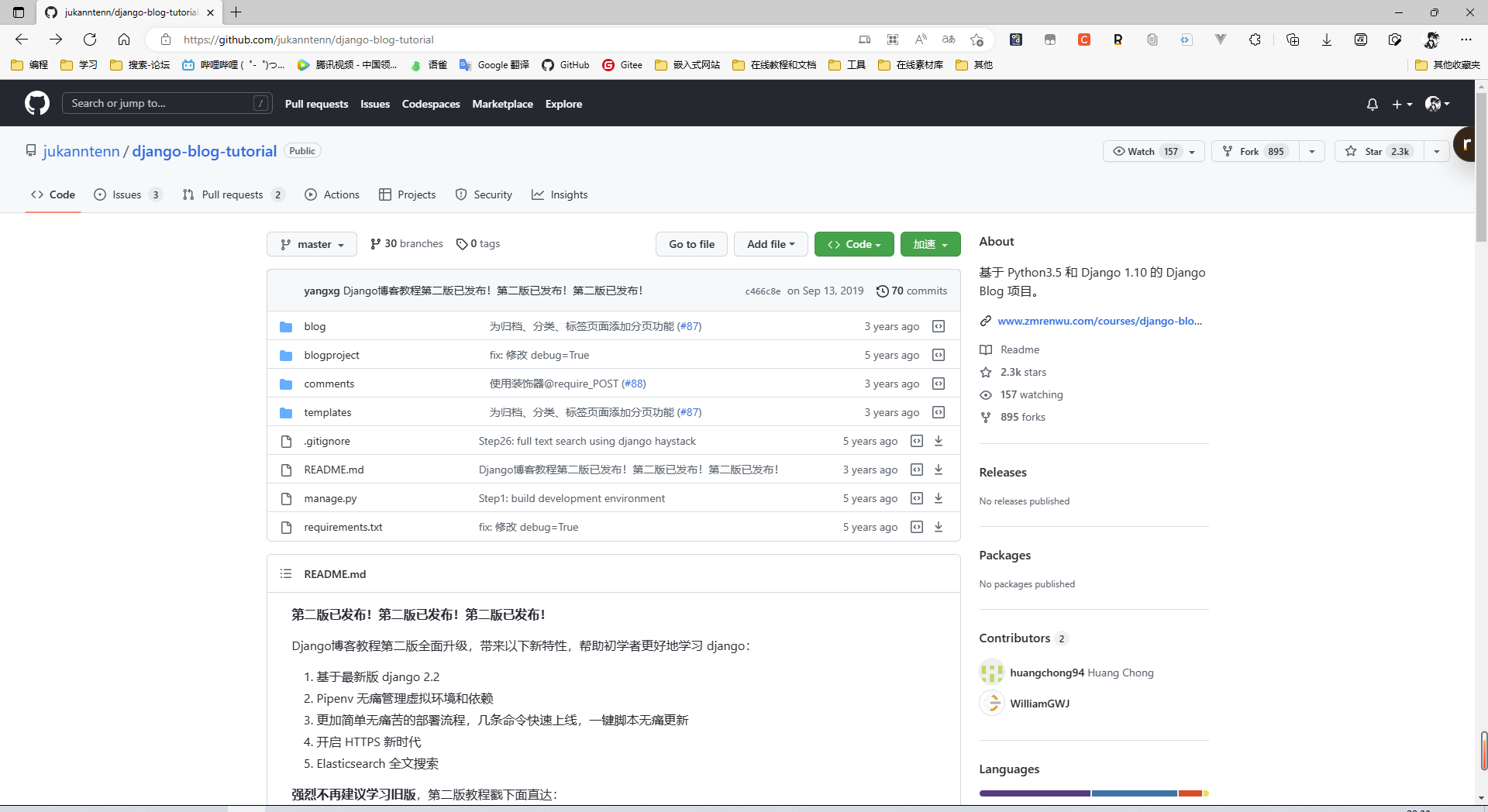The width and height of the screenshot is (1488, 812).
Task: Switch to the Issues tab
Action: click(x=128, y=194)
